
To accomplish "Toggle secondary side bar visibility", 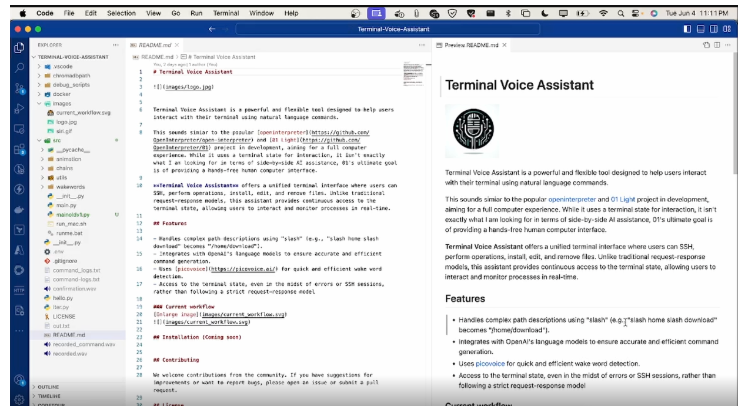I will pyautogui.click(x=714, y=29).
